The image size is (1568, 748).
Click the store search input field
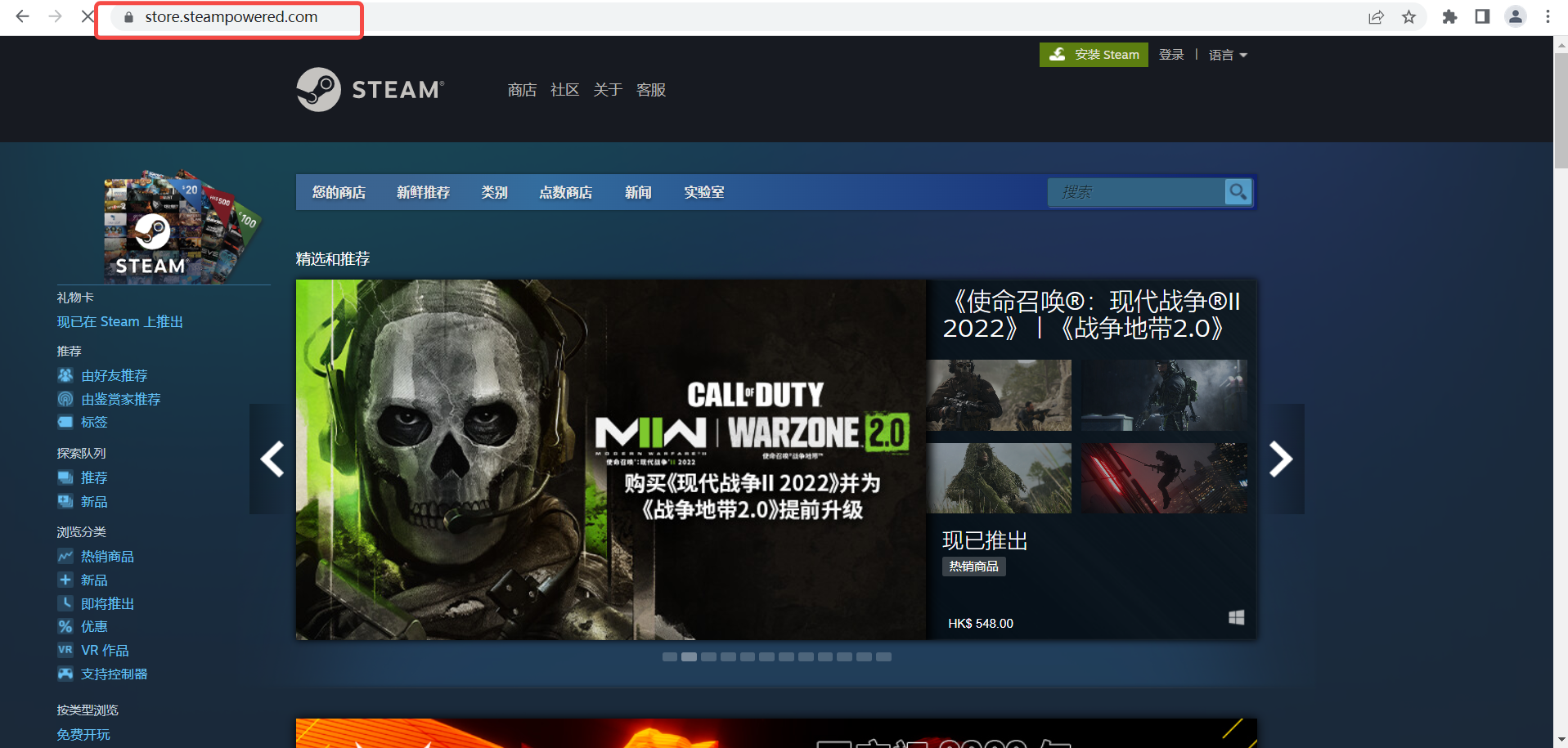point(1136,192)
